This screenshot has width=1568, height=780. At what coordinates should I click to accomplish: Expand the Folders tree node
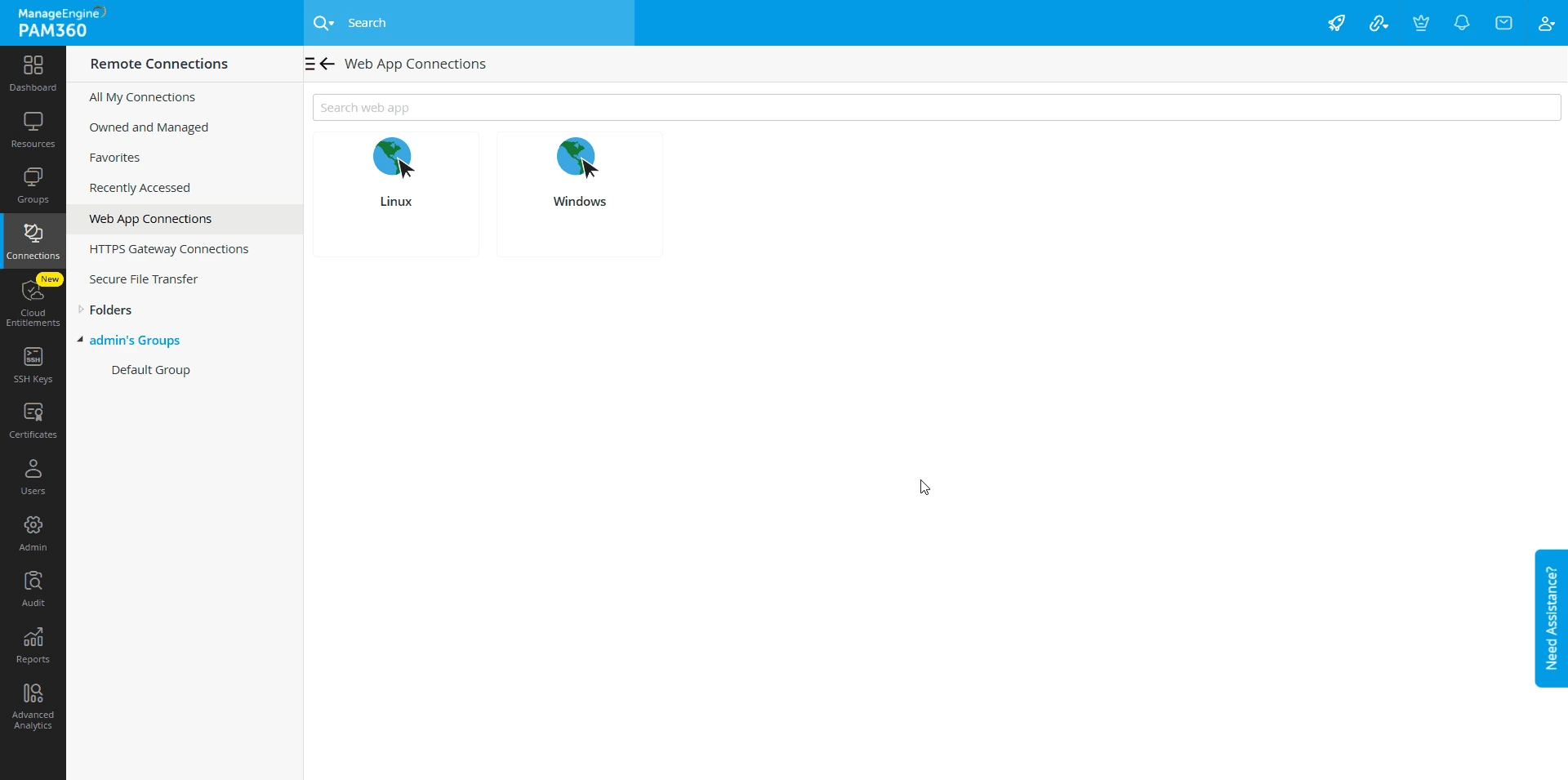point(81,310)
